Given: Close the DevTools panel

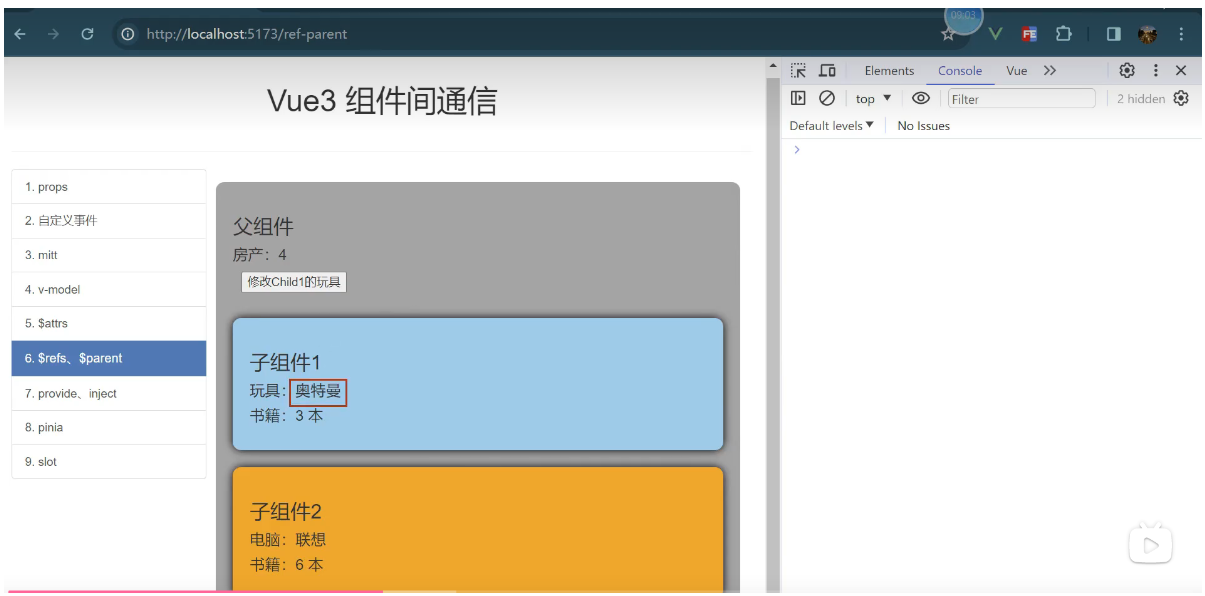Looking at the screenshot, I should pos(1181,70).
